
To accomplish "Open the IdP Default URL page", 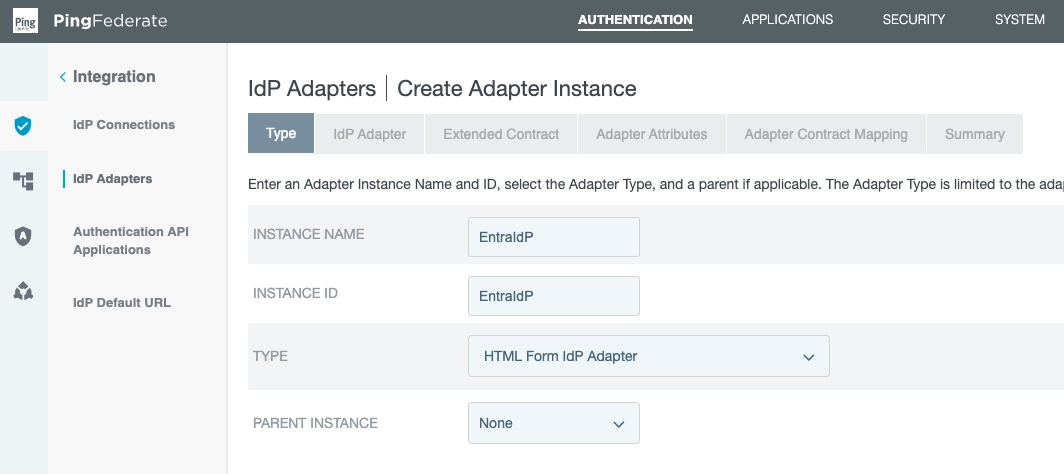I will pyautogui.click(x=122, y=302).
